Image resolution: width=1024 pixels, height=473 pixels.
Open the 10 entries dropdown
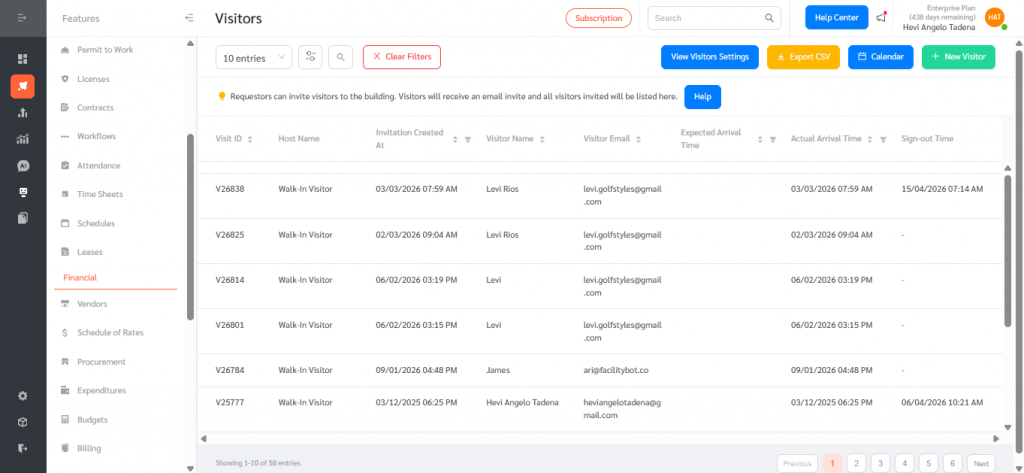(254, 57)
